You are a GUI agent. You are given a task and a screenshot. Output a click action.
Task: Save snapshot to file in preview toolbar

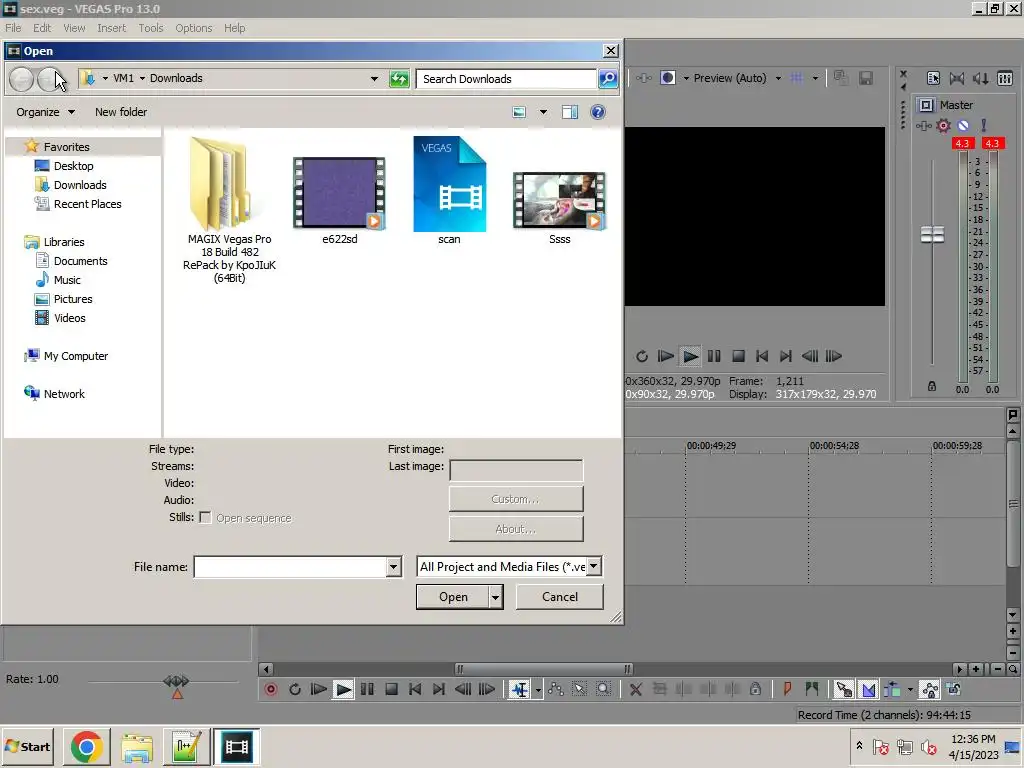click(866, 78)
